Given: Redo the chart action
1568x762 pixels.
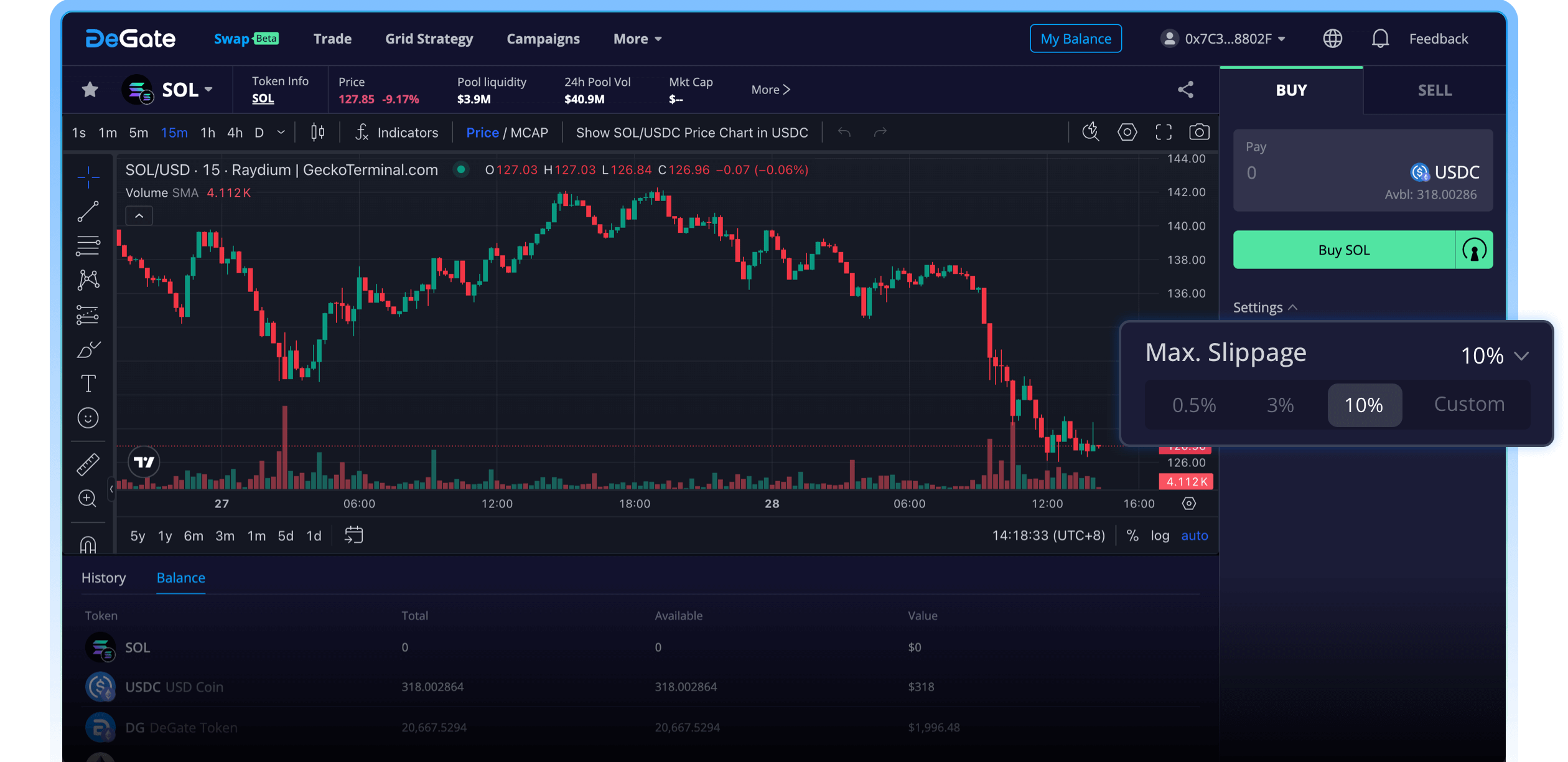Looking at the screenshot, I should click(x=880, y=132).
